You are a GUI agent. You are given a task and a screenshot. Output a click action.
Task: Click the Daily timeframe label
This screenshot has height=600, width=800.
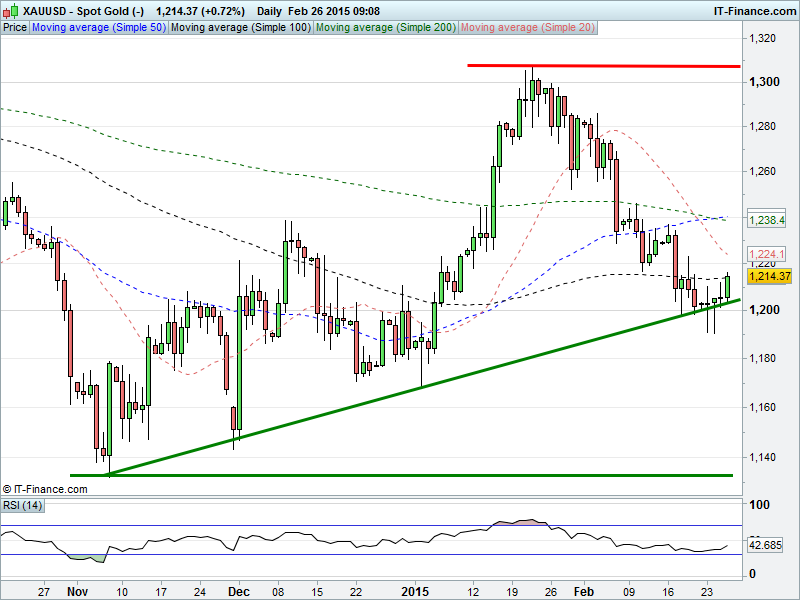(x=270, y=11)
